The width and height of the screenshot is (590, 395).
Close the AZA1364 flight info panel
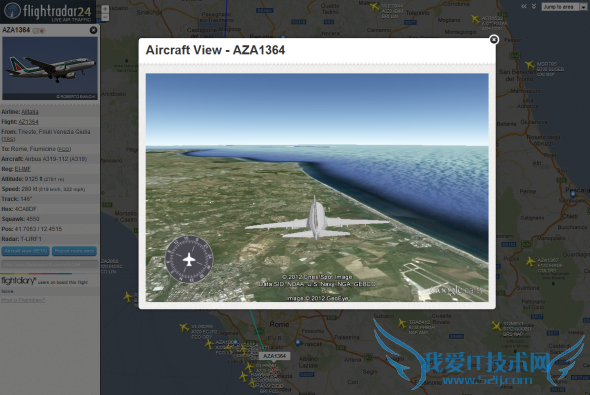pyautogui.click(x=93, y=30)
